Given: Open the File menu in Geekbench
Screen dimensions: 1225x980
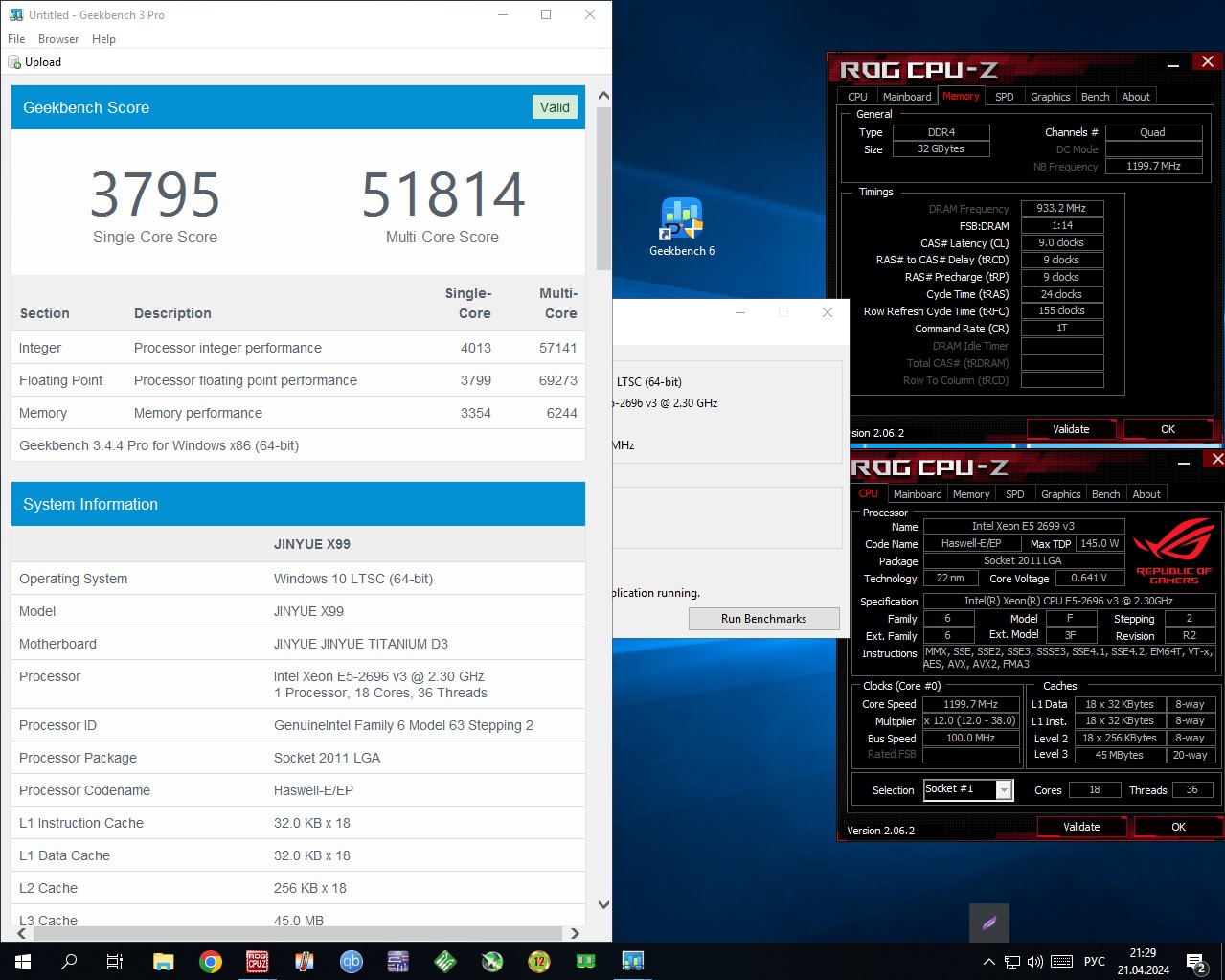Looking at the screenshot, I should [x=16, y=39].
